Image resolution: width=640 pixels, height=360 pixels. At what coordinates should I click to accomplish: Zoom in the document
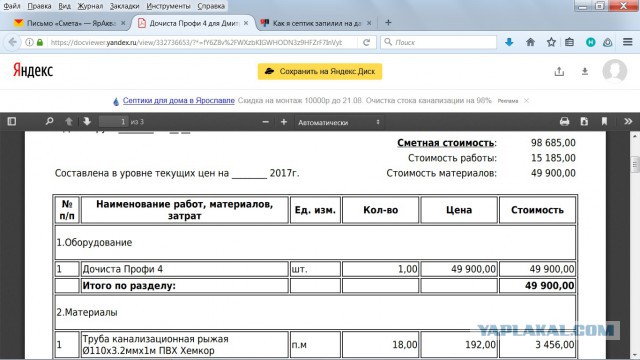pyautogui.click(x=284, y=122)
